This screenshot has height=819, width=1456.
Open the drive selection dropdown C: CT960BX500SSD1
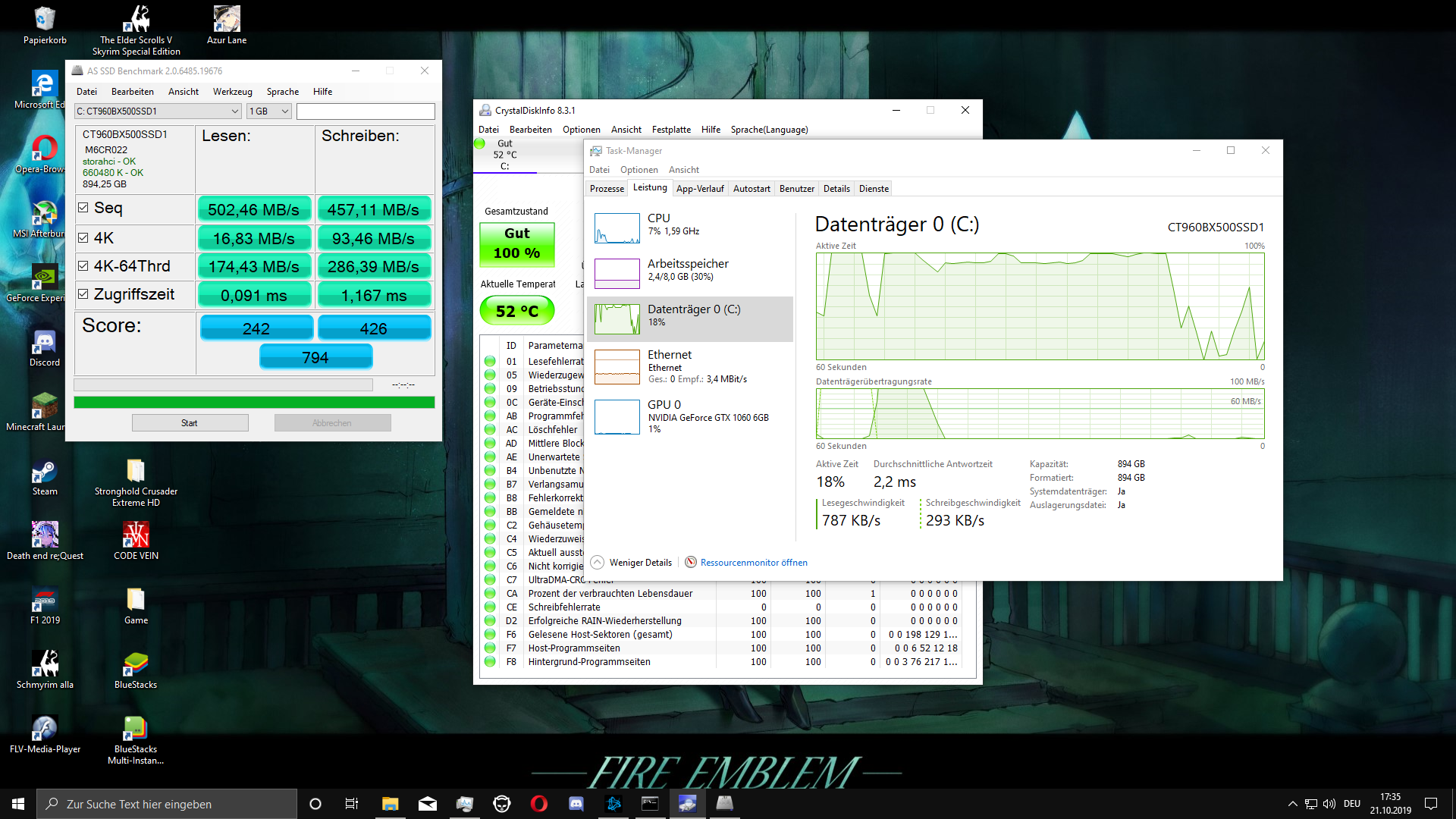[158, 111]
